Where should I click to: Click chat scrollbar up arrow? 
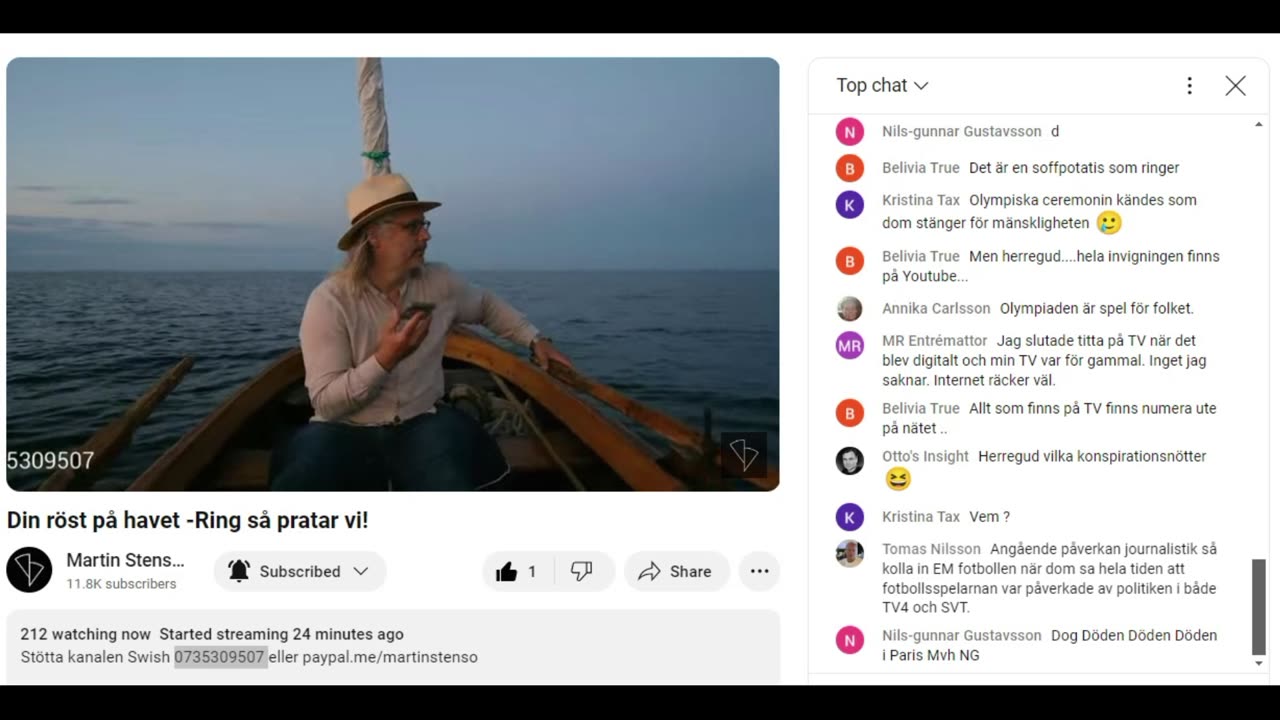pyautogui.click(x=1258, y=125)
